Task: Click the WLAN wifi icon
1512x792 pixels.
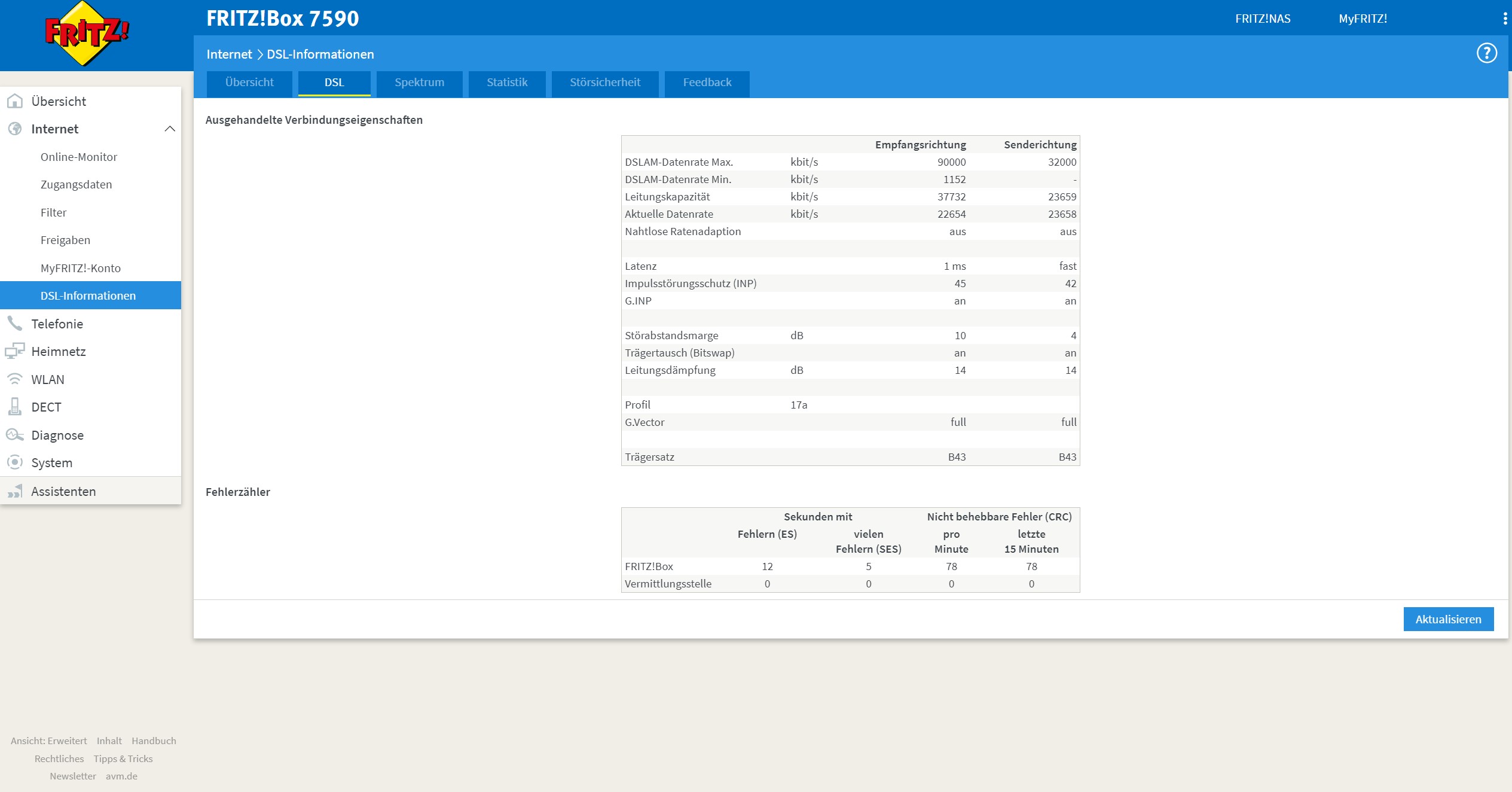Action: [x=15, y=379]
